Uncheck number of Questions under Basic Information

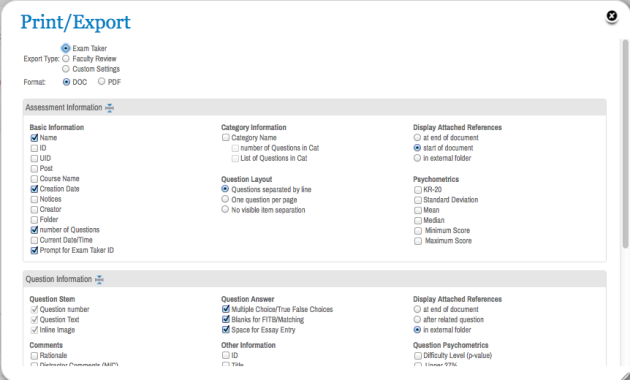click(35, 230)
